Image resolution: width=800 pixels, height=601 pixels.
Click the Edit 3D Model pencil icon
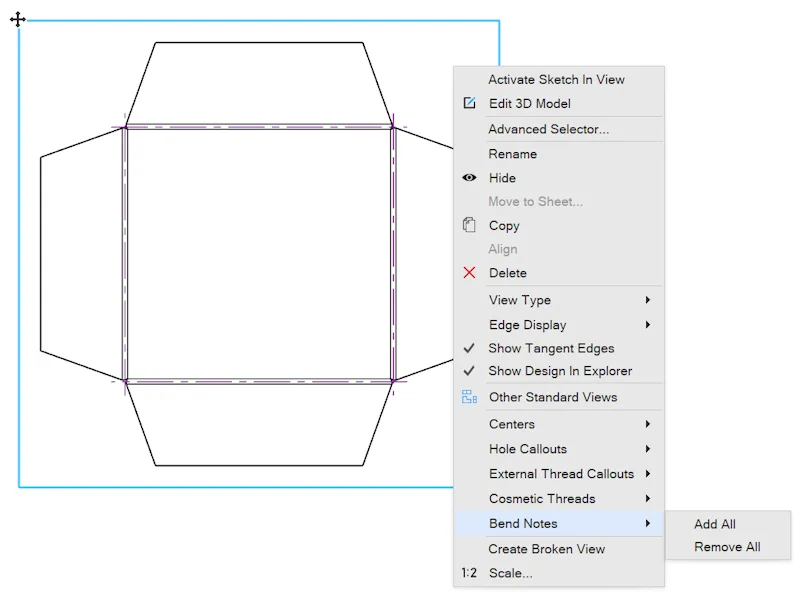click(x=469, y=103)
